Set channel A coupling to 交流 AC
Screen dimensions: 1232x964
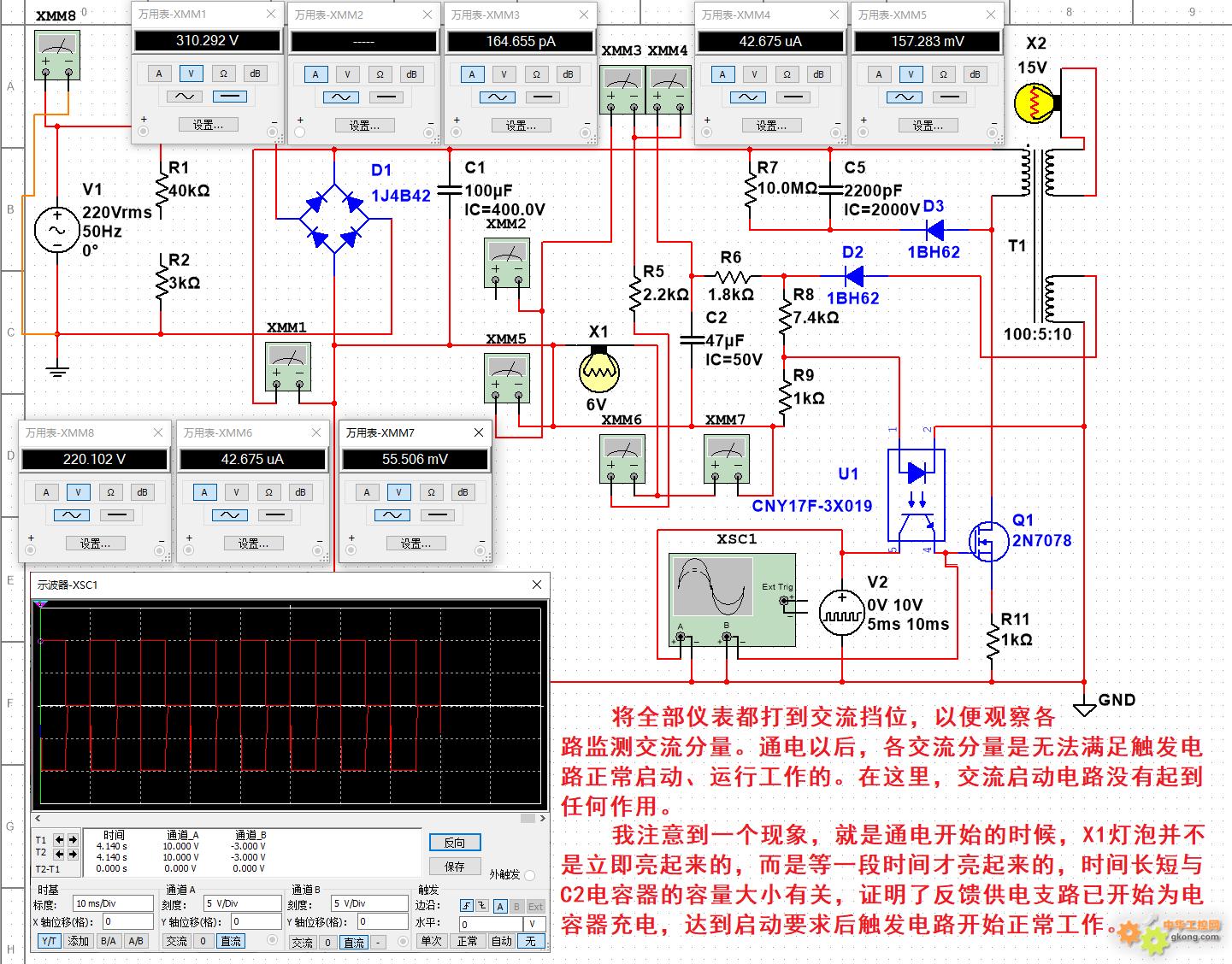[x=177, y=941]
